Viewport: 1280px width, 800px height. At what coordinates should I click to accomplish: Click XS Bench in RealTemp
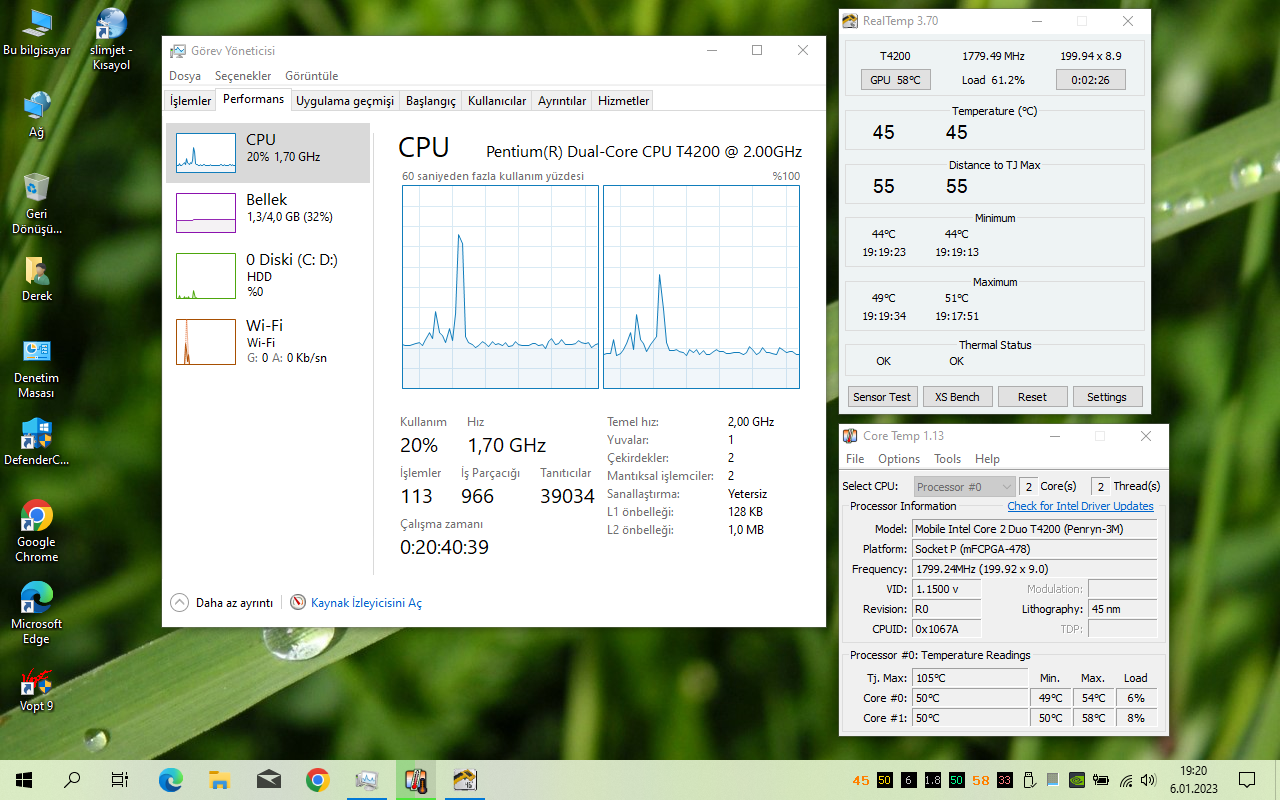coord(957,397)
